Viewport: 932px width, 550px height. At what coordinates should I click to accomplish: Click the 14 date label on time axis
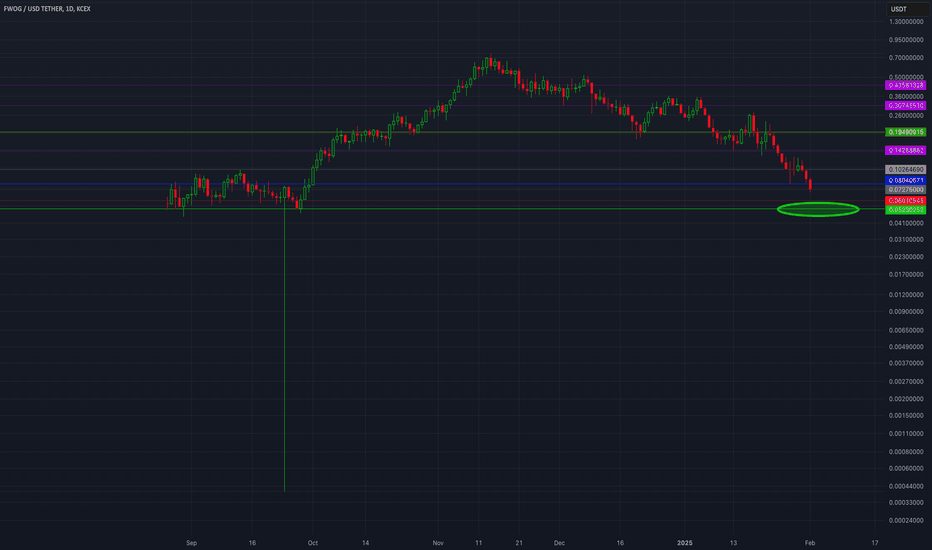366,543
